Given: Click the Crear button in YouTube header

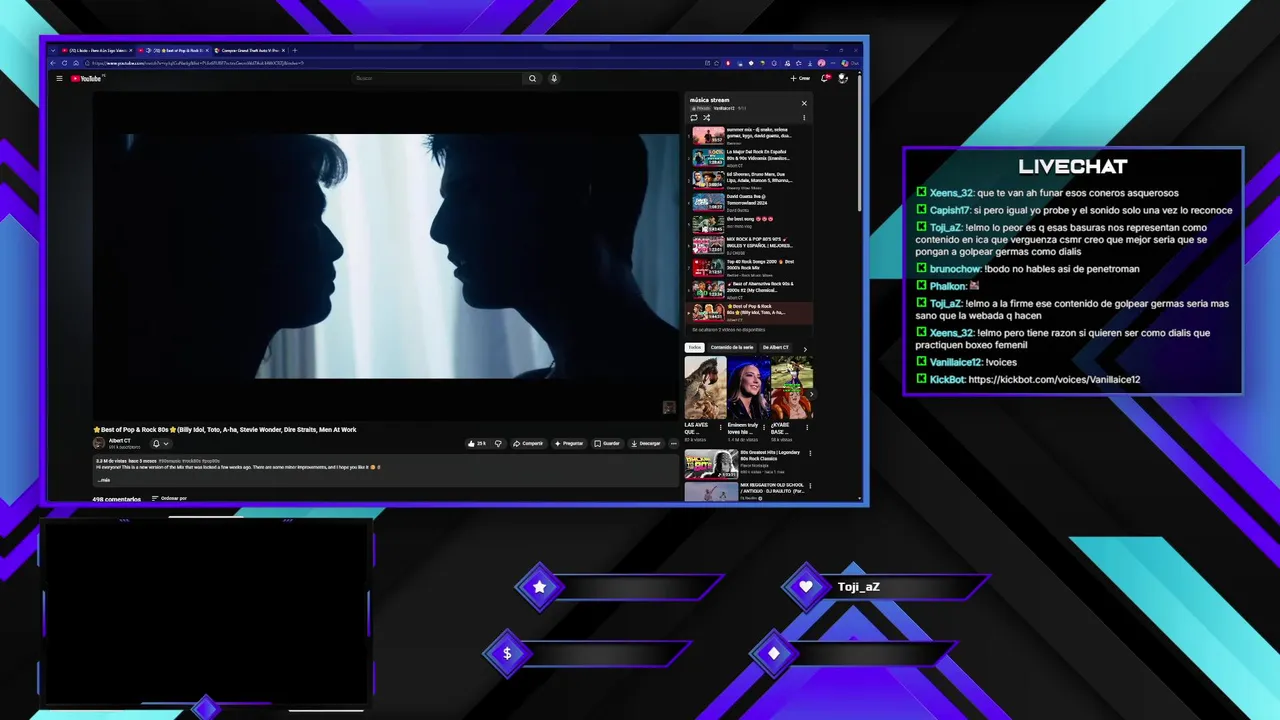Looking at the screenshot, I should coord(800,78).
